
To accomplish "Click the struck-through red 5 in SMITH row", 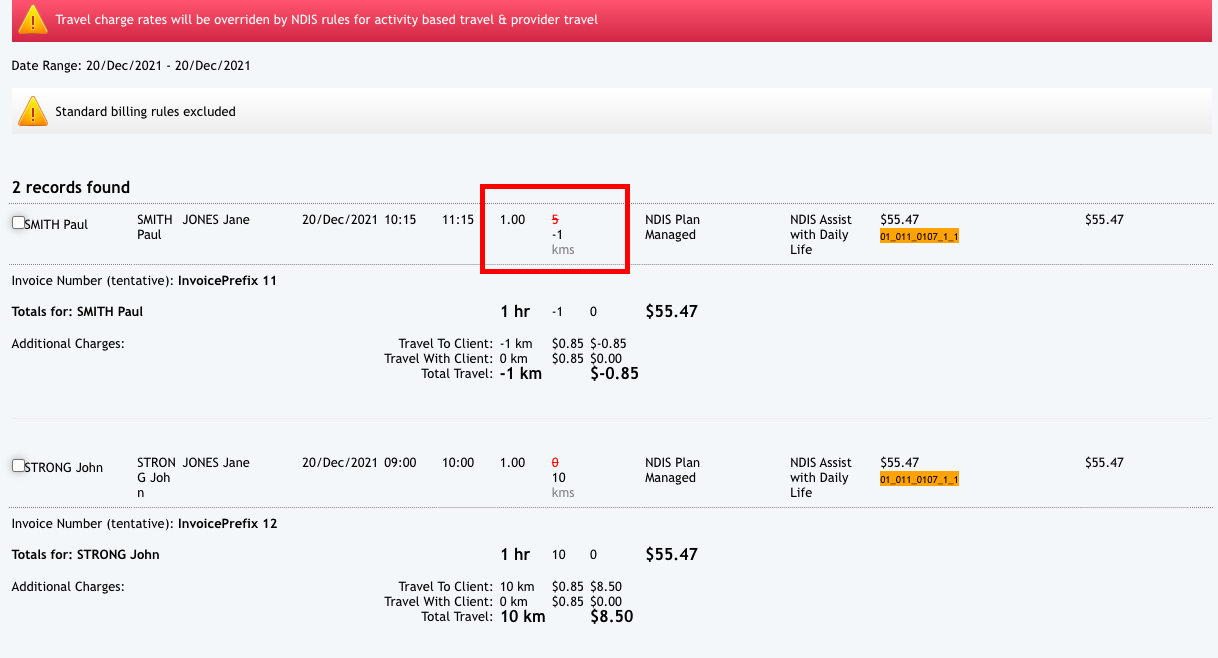I will [x=555, y=220].
